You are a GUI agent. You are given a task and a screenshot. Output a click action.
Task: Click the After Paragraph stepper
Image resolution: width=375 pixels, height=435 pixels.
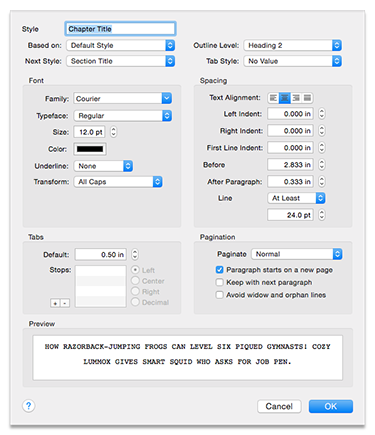(x=321, y=182)
